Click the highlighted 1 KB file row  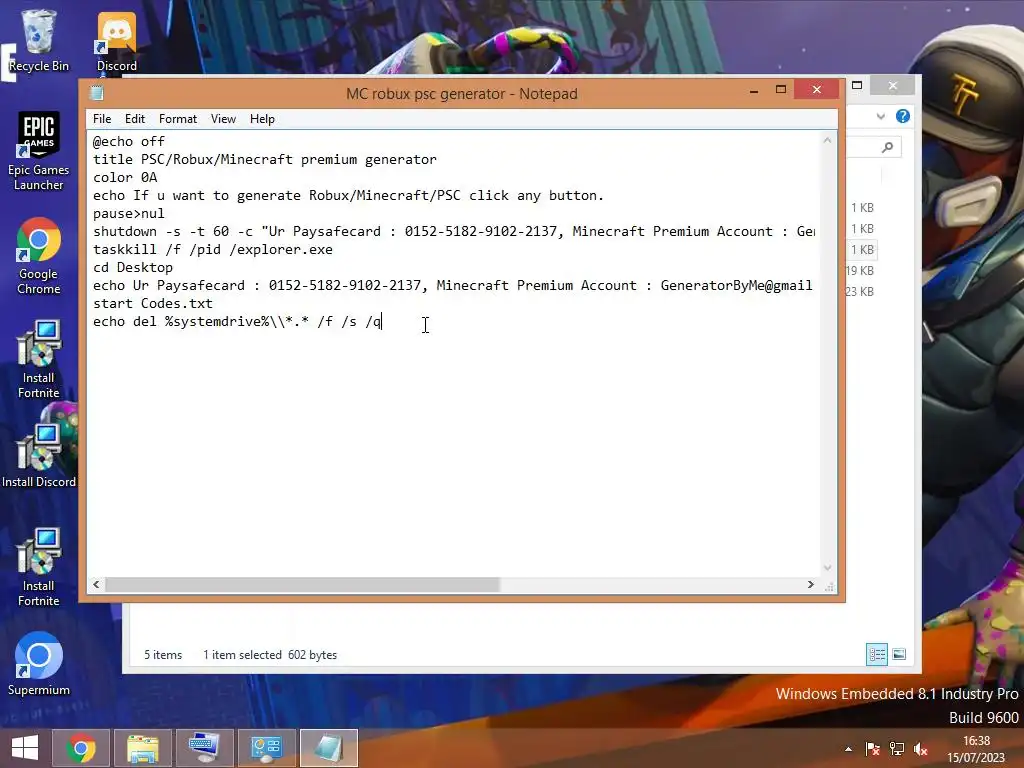[862, 249]
